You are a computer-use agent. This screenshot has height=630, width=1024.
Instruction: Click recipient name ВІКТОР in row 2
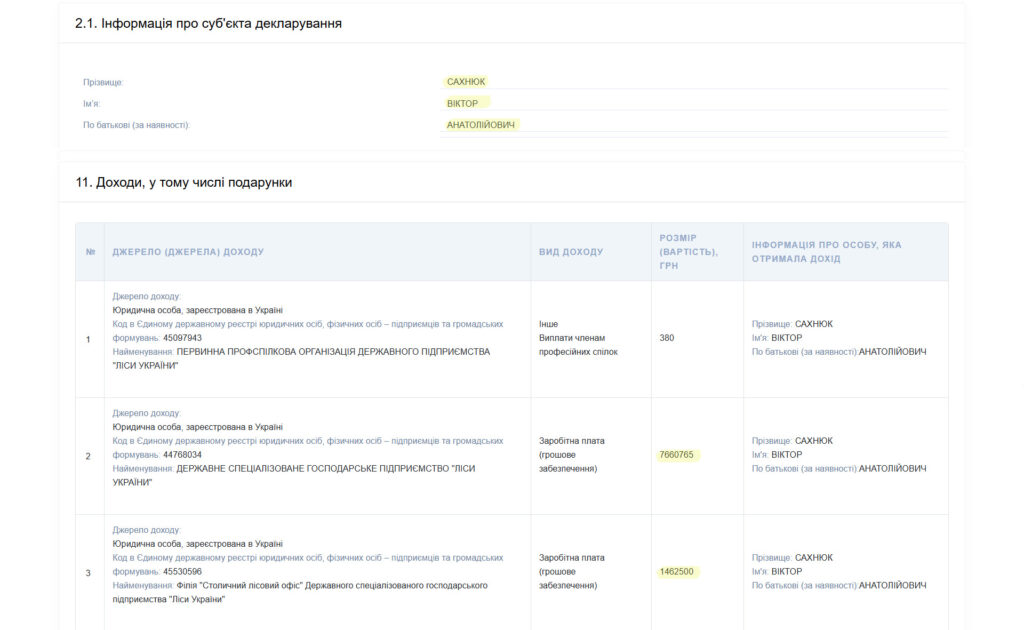tap(786, 455)
